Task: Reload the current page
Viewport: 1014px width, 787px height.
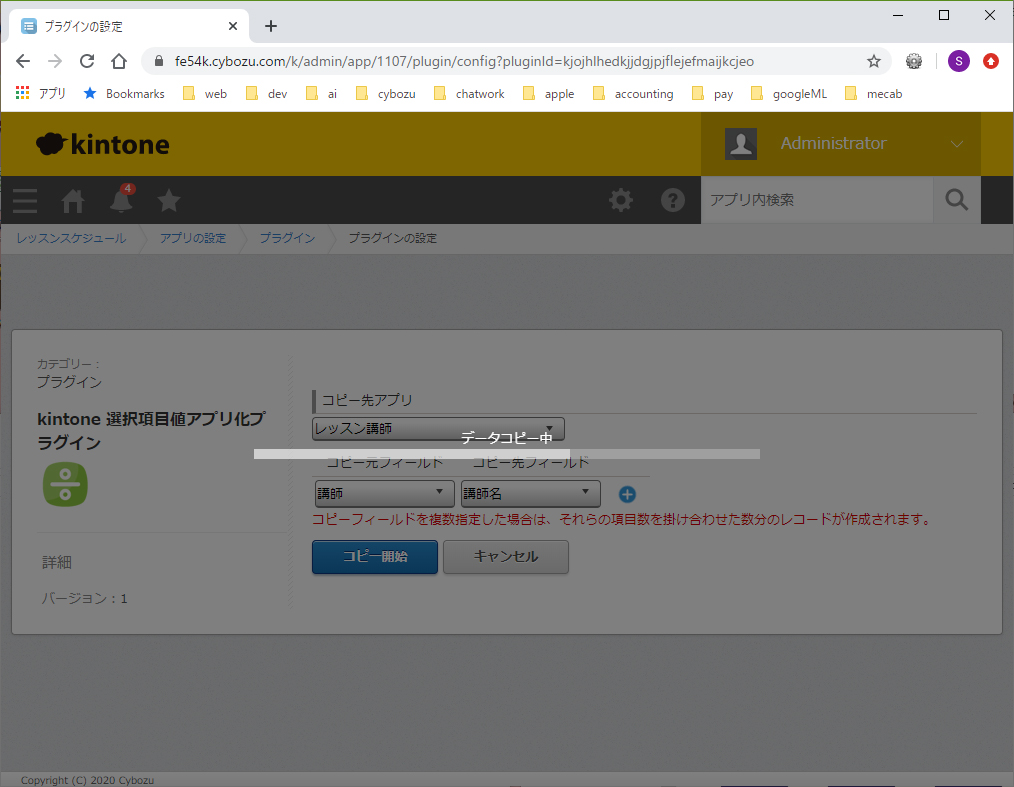Action: [87, 61]
